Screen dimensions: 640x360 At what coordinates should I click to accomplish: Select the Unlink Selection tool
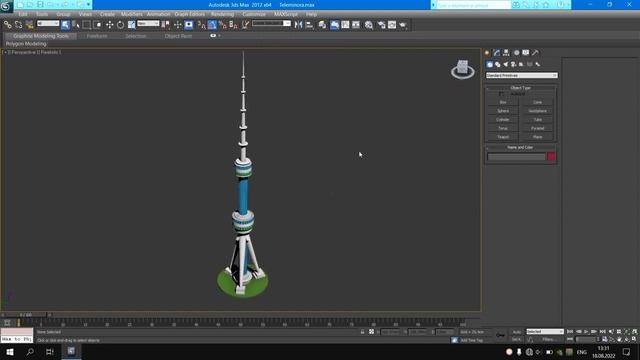click(x=18, y=25)
